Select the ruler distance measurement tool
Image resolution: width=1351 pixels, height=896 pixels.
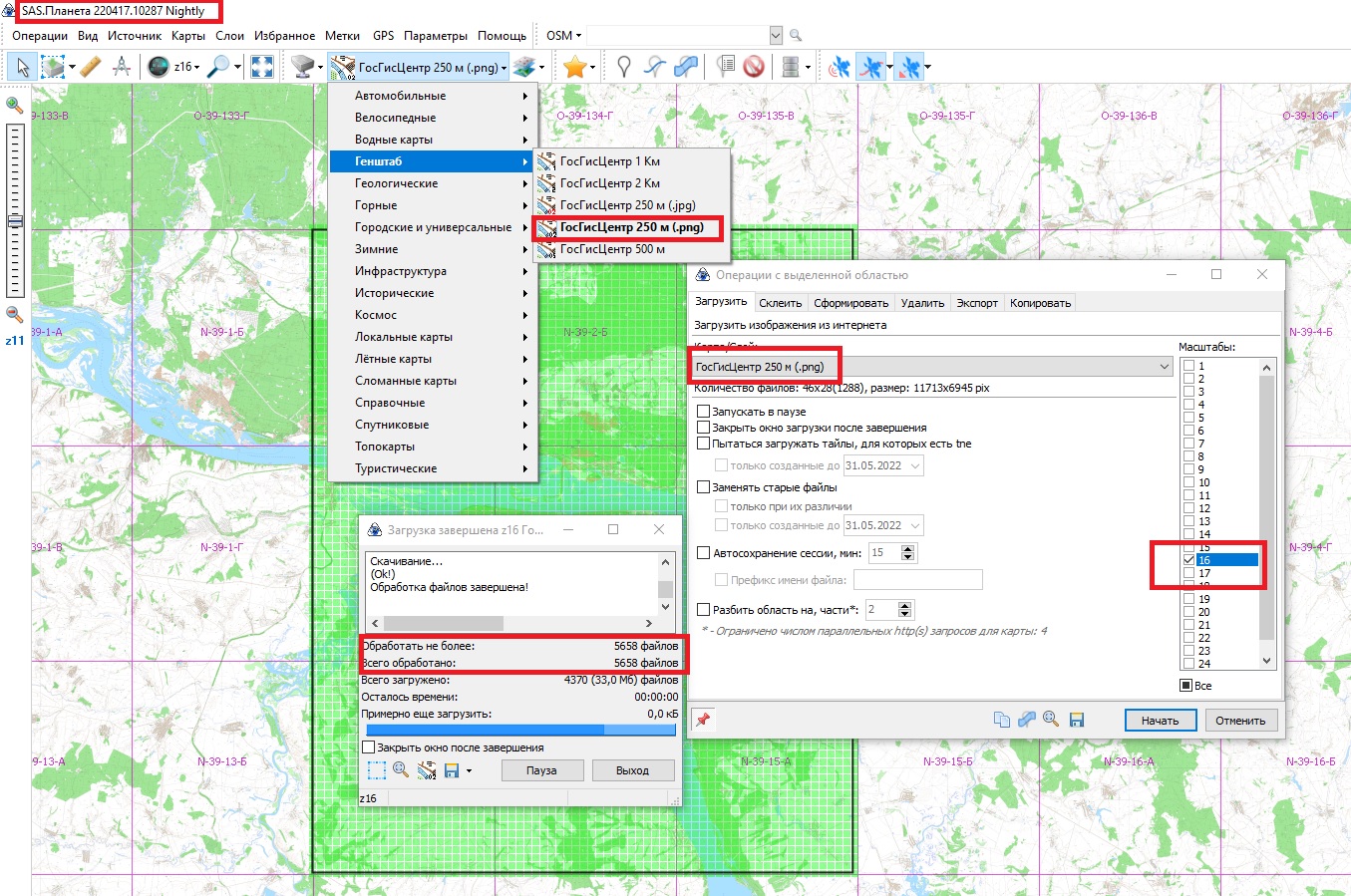click(x=91, y=67)
